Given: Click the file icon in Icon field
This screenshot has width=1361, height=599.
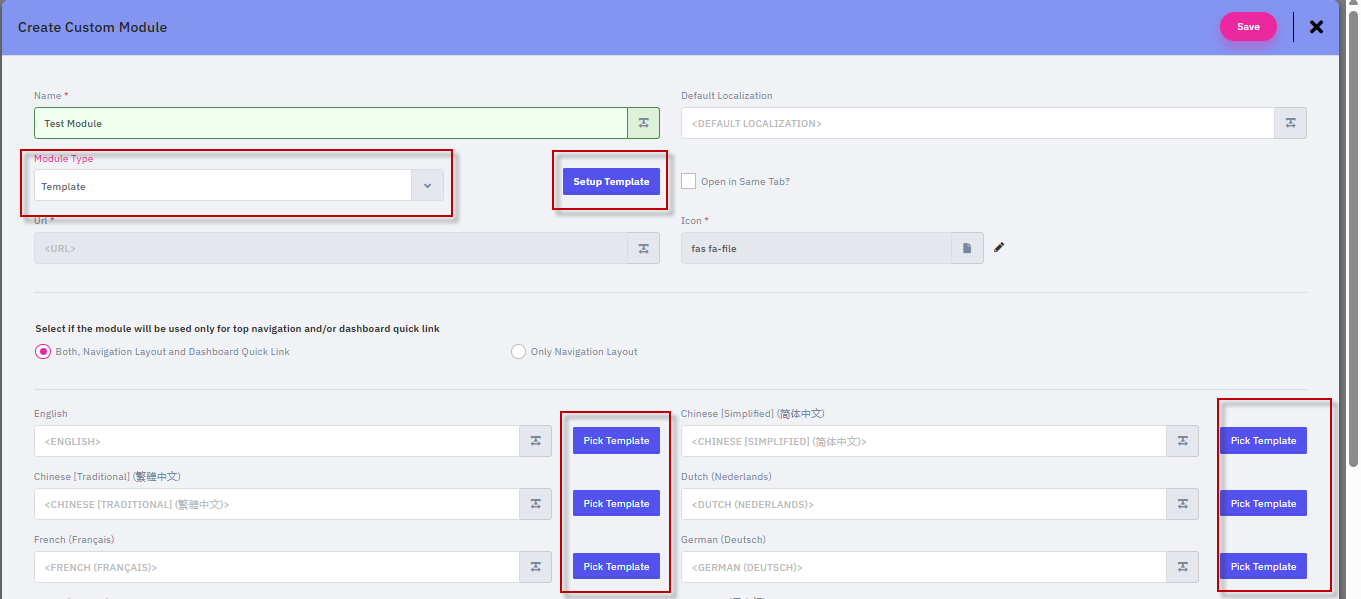Looking at the screenshot, I should [x=967, y=248].
